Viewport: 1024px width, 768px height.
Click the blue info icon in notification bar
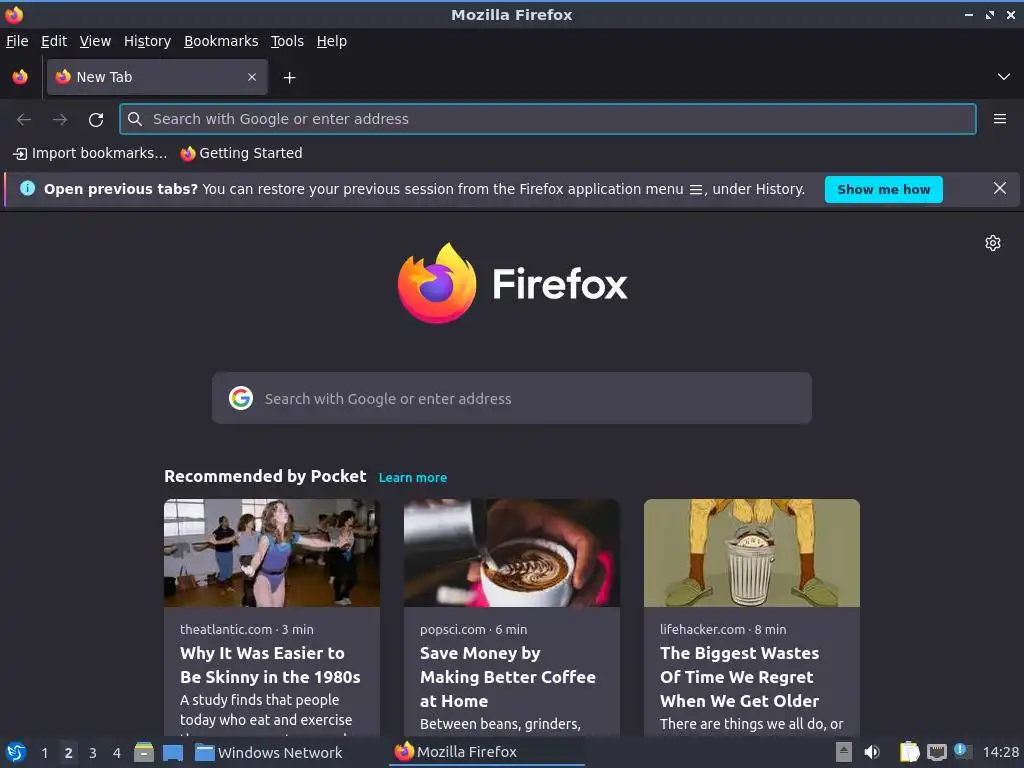[x=27, y=189]
